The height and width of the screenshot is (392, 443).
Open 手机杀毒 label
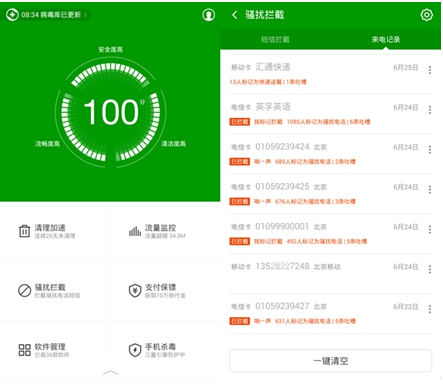pyautogui.click(x=160, y=347)
